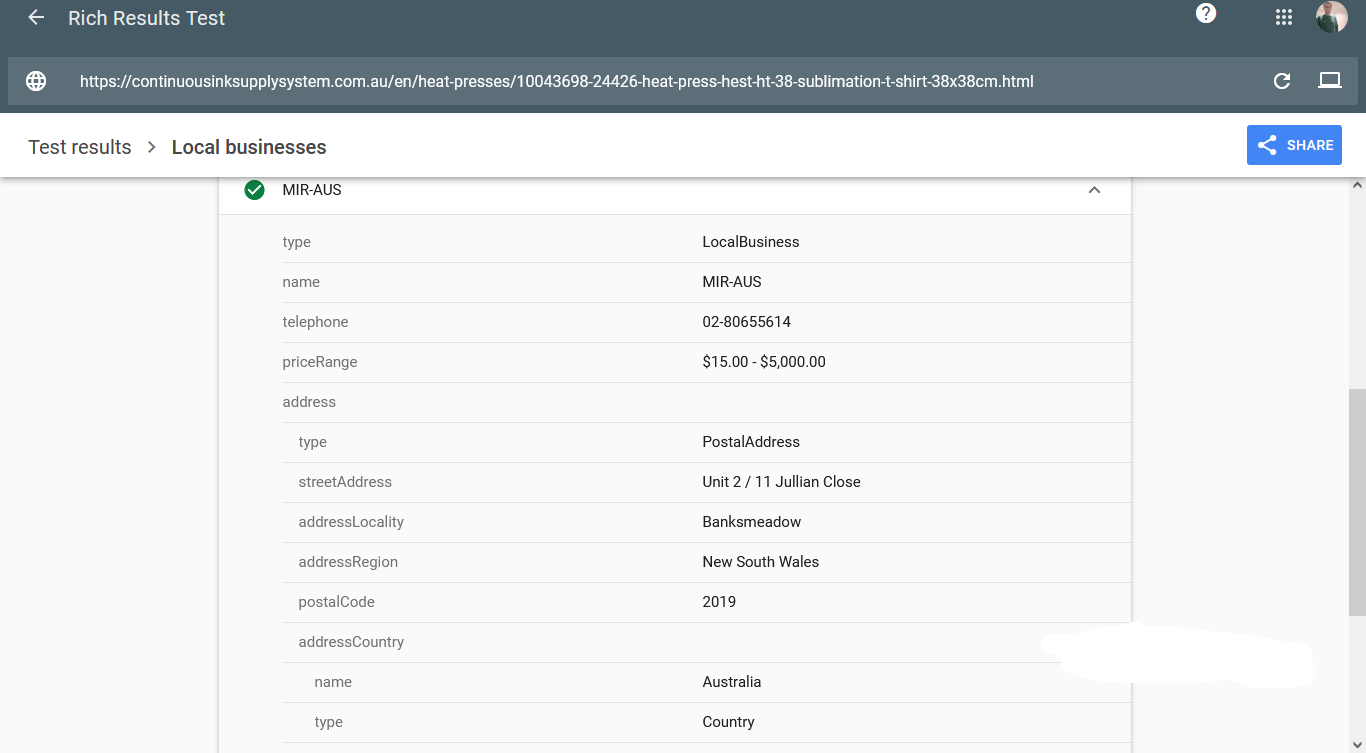Select the Banksmeadow locality value
1366x753 pixels.
click(x=752, y=522)
